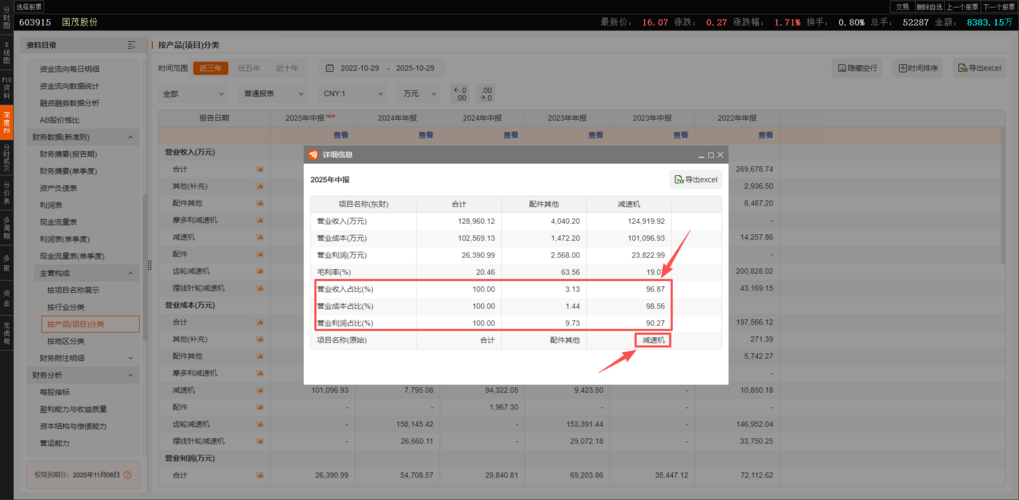Image resolution: width=1019 pixels, height=500 pixels.
Task: Maximize the 详细信息 dialog window
Action: coord(711,155)
